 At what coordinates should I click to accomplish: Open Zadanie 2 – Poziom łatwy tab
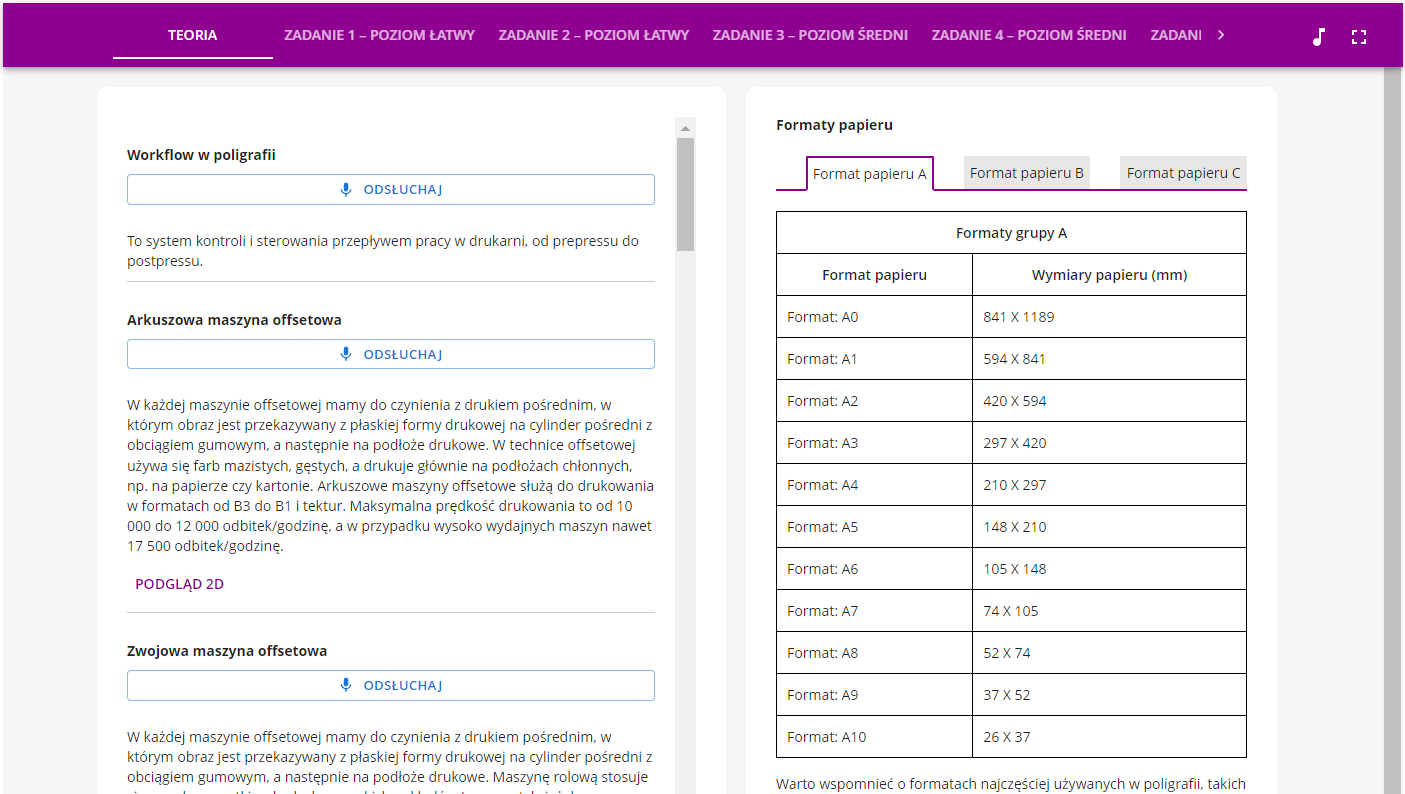[x=594, y=35]
